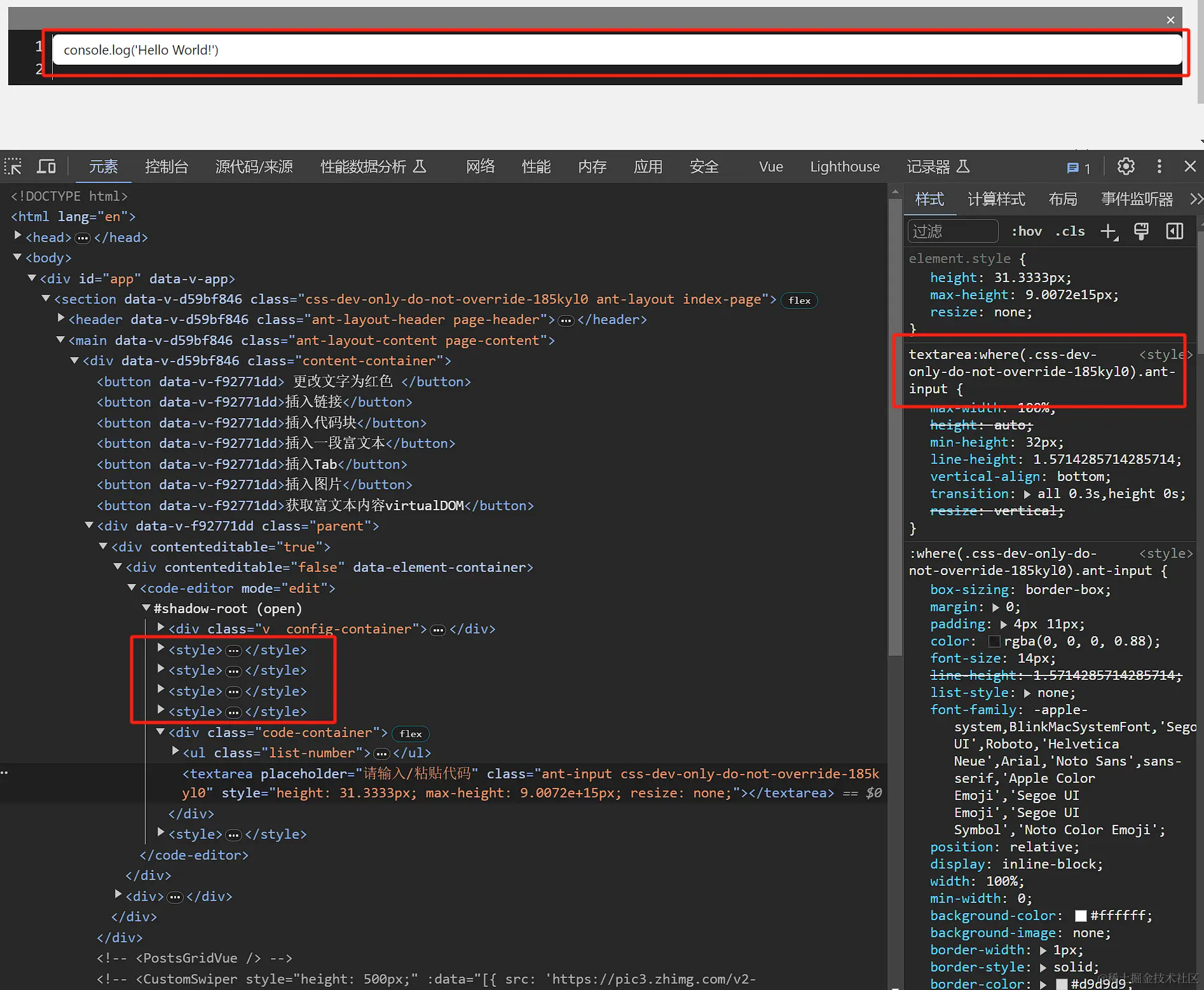Collapse the code-editor element node
This screenshot has height=990, width=1204.
(132, 587)
